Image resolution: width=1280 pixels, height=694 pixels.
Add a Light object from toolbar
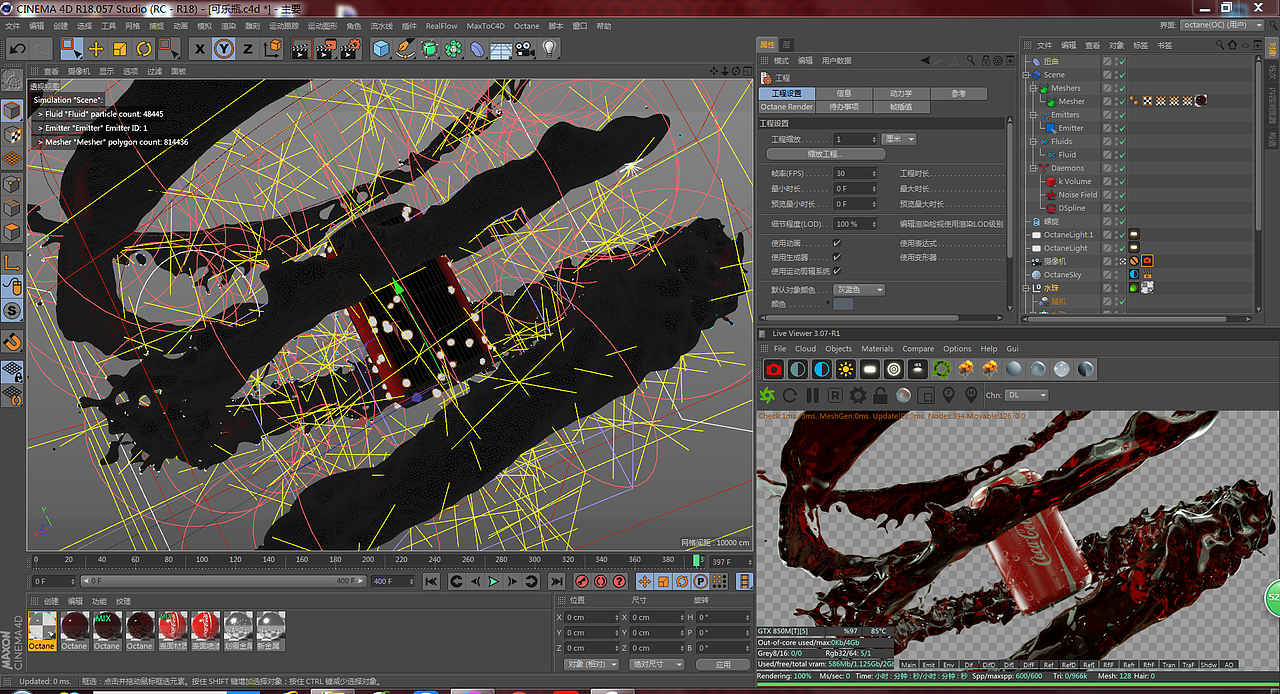(549, 48)
